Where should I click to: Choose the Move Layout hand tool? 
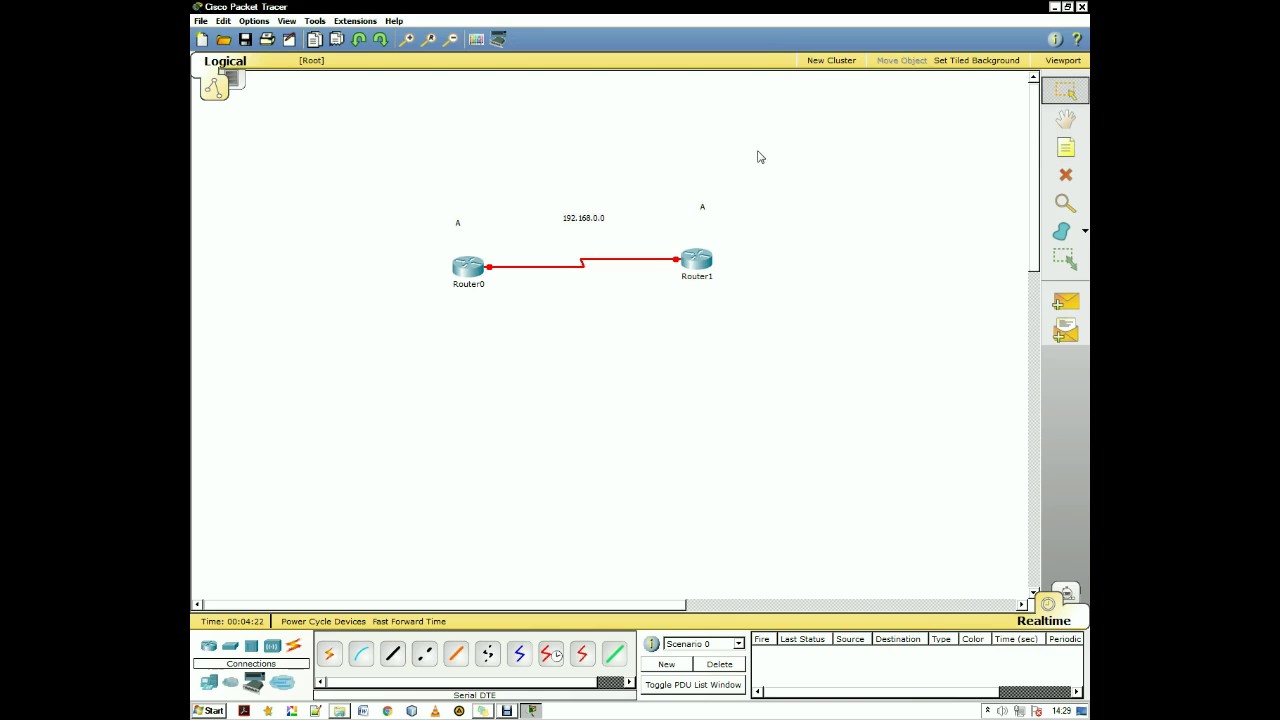coord(1065,119)
